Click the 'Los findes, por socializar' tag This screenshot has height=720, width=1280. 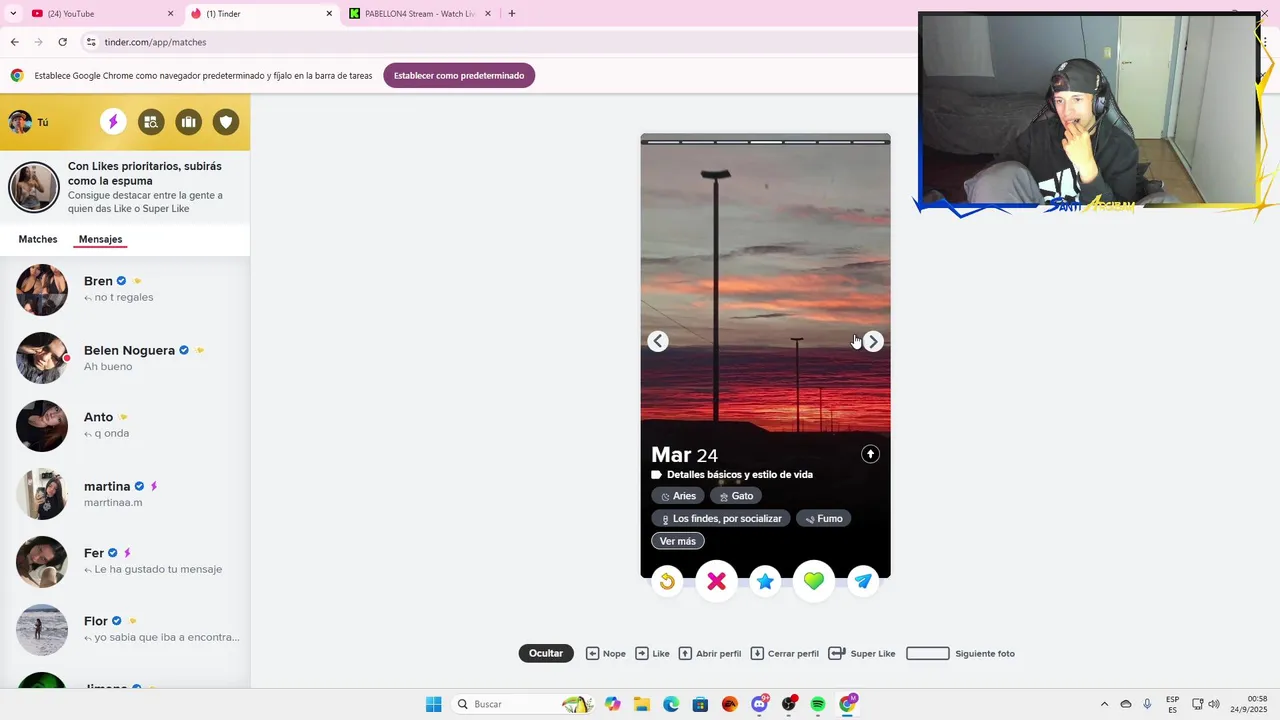coord(721,519)
